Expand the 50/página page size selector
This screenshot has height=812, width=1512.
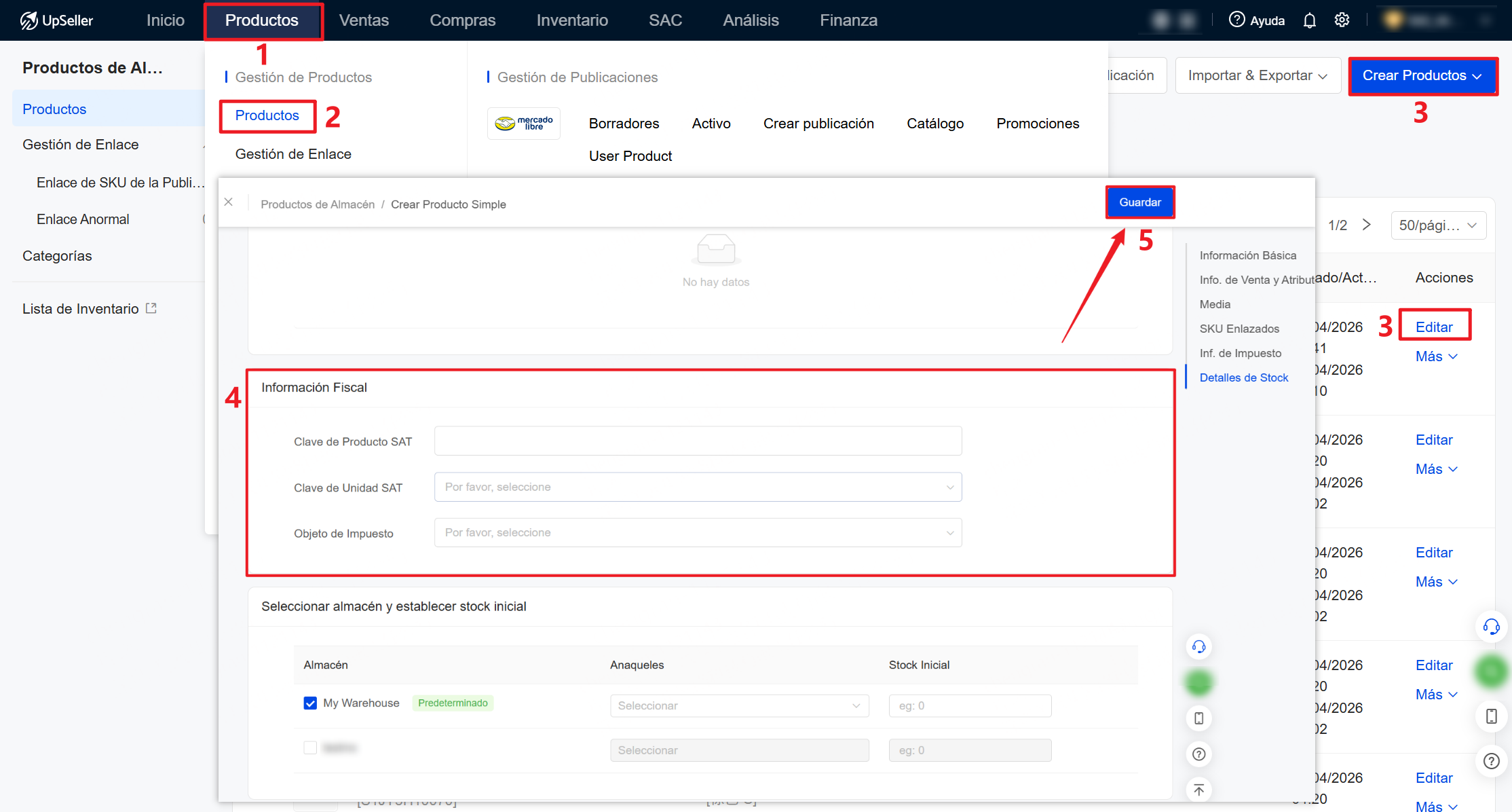tap(1439, 225)
